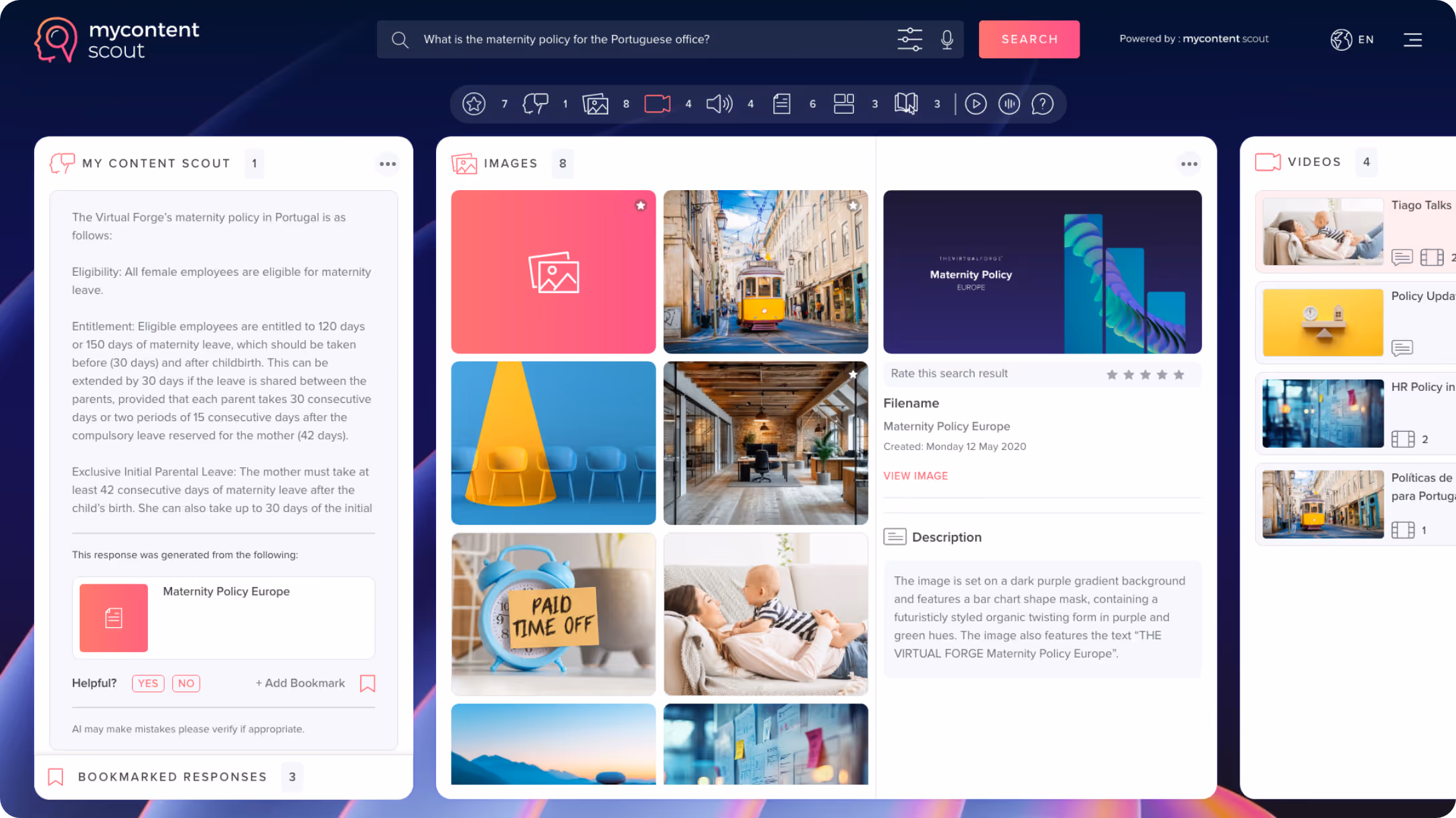Open the hamburger menu

click(1412, 39)
